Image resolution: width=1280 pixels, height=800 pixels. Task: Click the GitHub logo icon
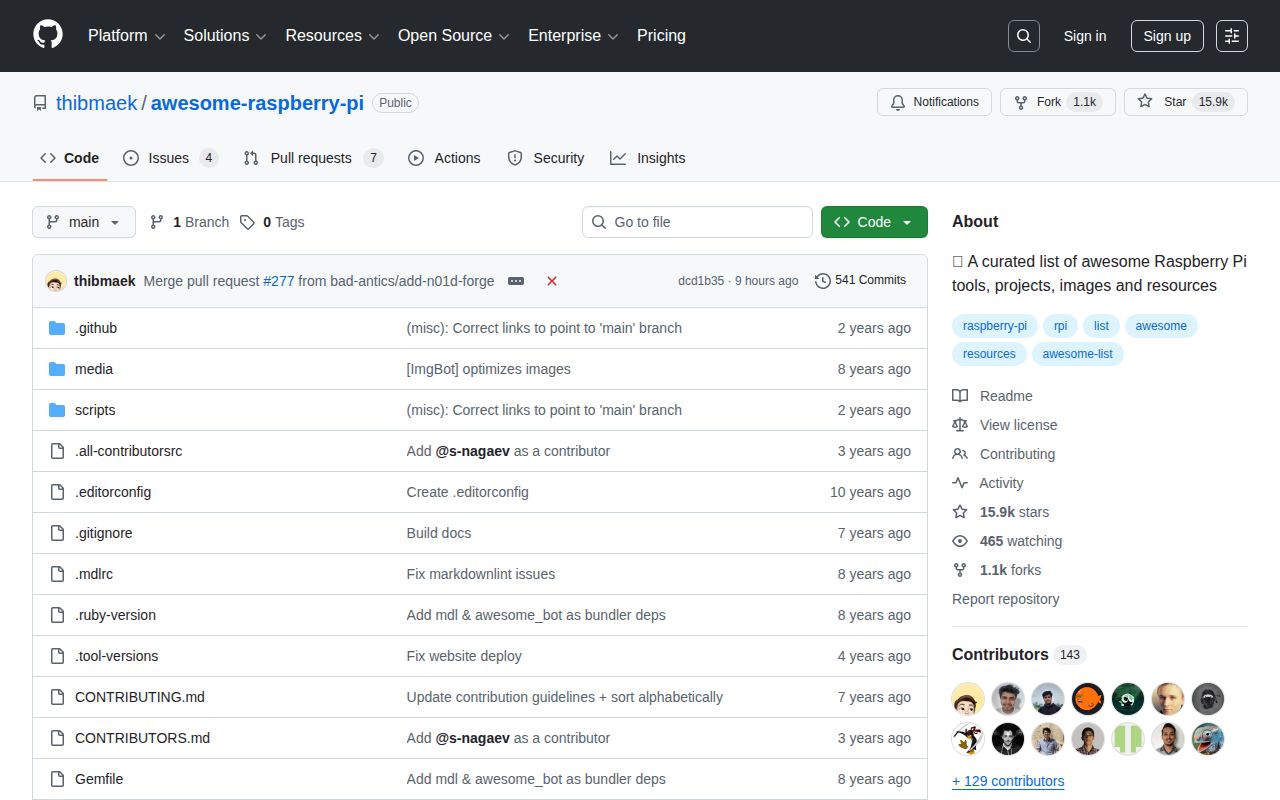click(47, 36)
